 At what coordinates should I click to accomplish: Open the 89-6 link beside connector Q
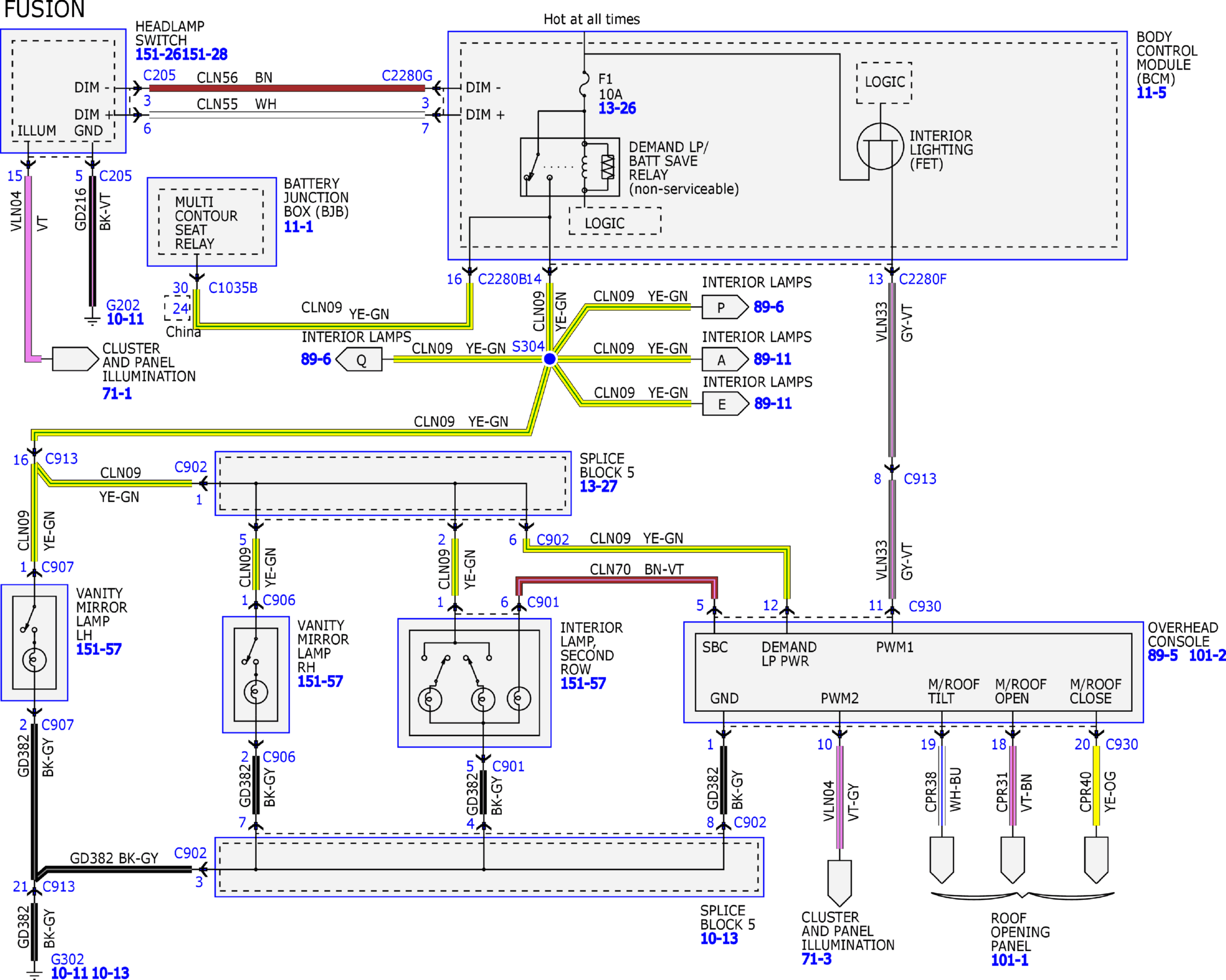(x=316, y=360)
